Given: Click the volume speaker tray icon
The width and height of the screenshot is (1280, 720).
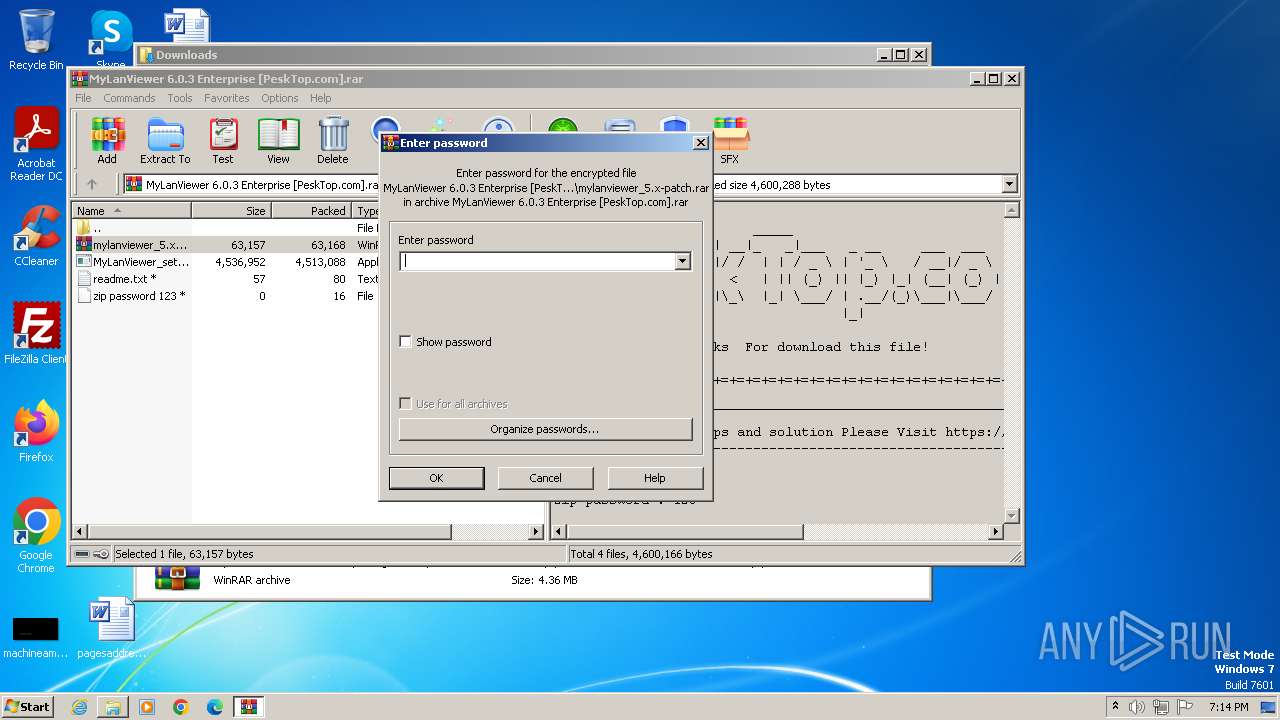Looking at the screenshot, I should [1137, 707].
